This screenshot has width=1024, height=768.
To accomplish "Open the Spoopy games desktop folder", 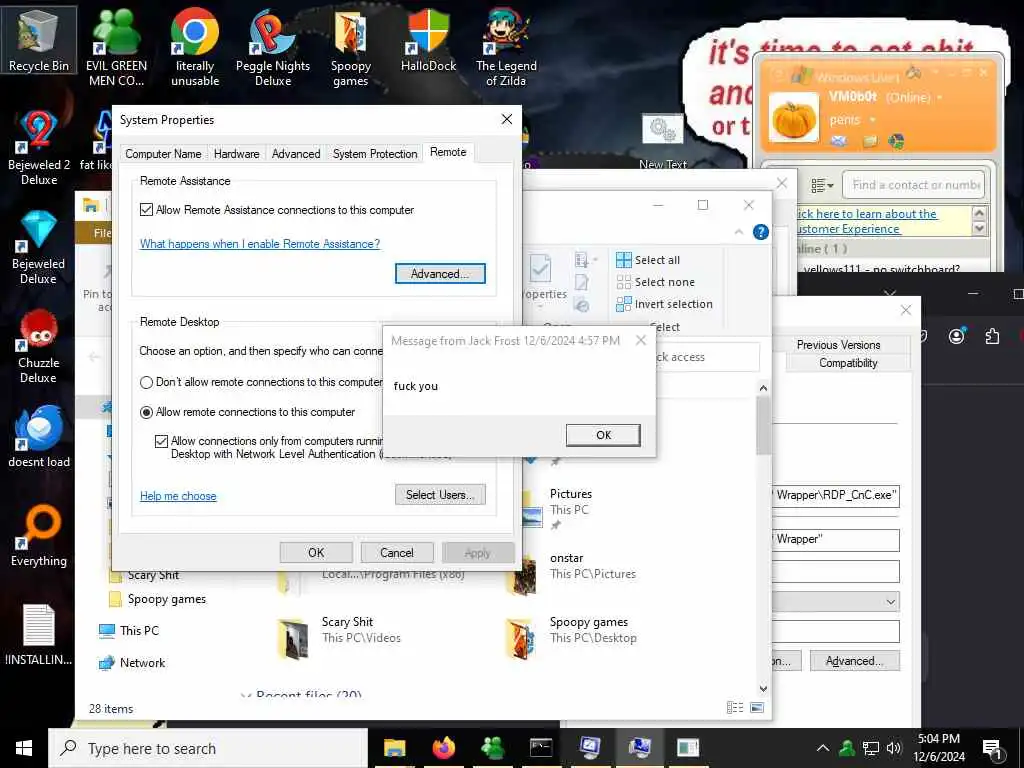I will (x=351, y=47).
